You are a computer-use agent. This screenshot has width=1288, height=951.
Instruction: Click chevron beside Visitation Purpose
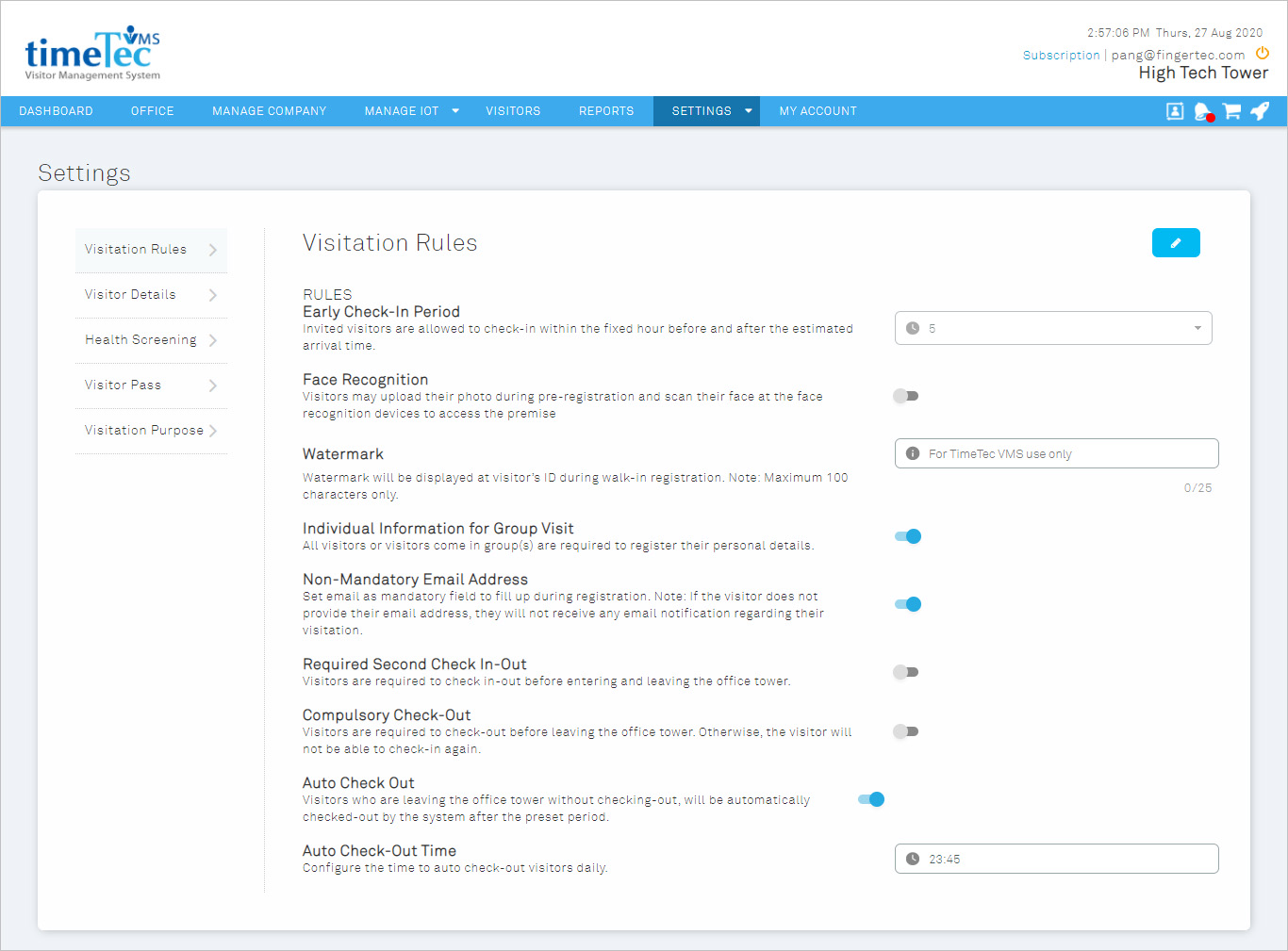pos(213,431)
